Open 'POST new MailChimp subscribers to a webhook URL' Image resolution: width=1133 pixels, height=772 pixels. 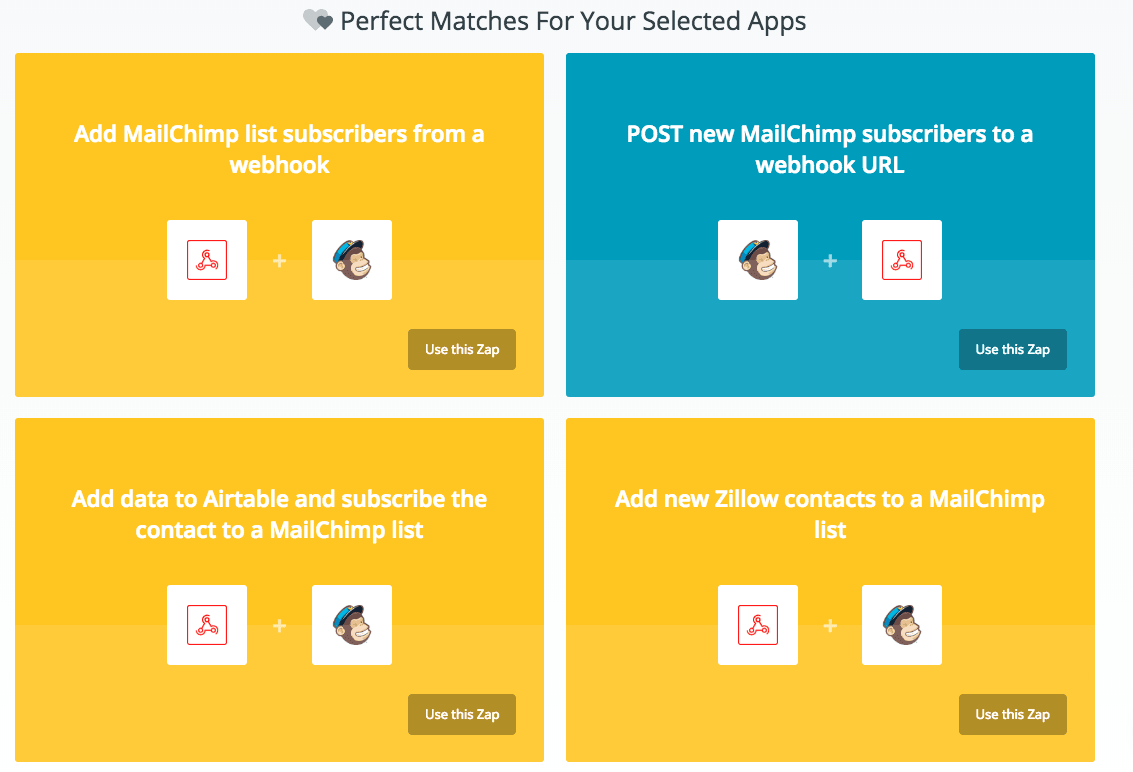click(830, 149)
